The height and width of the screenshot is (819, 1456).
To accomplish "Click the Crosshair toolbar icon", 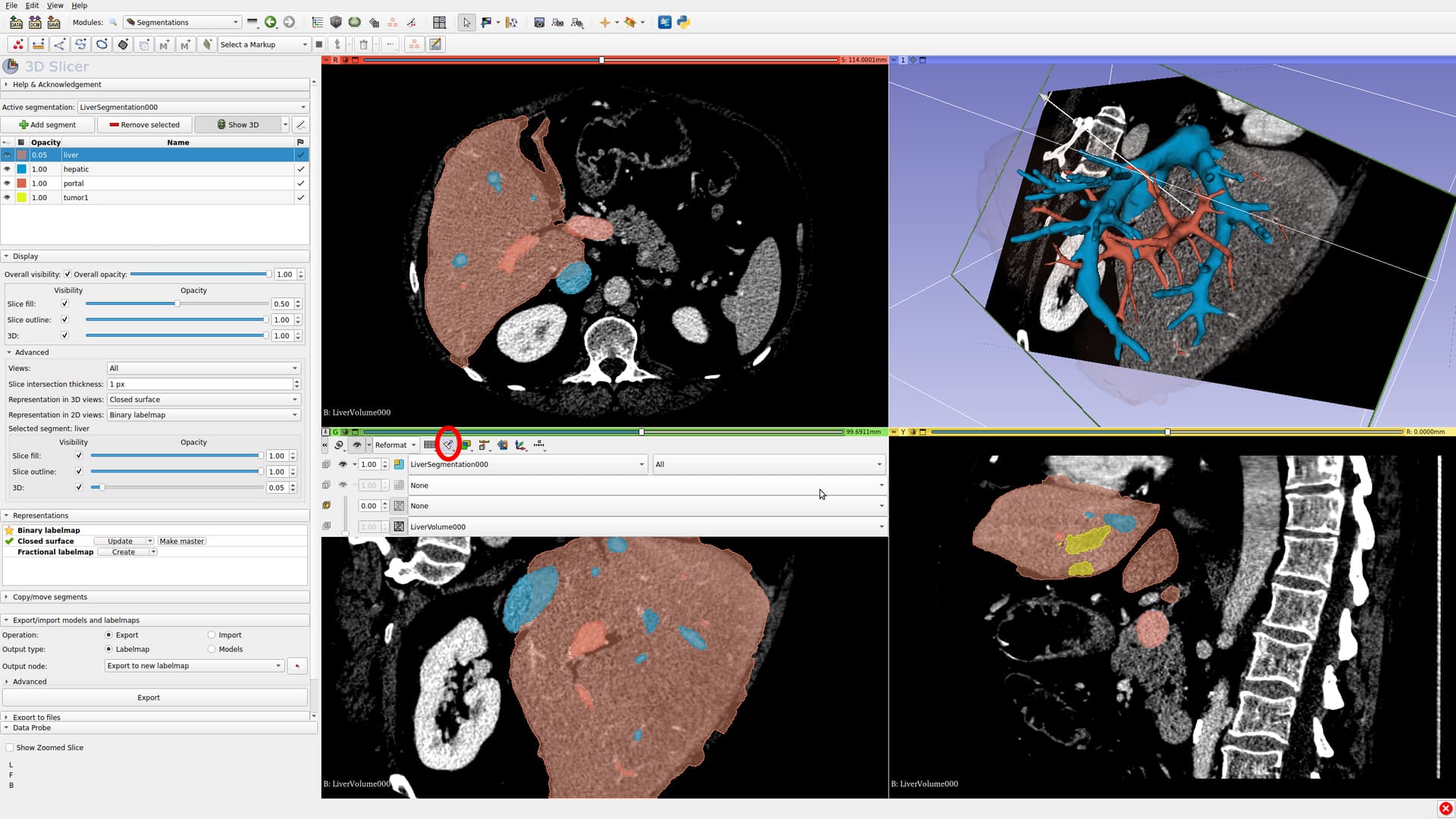I will pos(604,22).
